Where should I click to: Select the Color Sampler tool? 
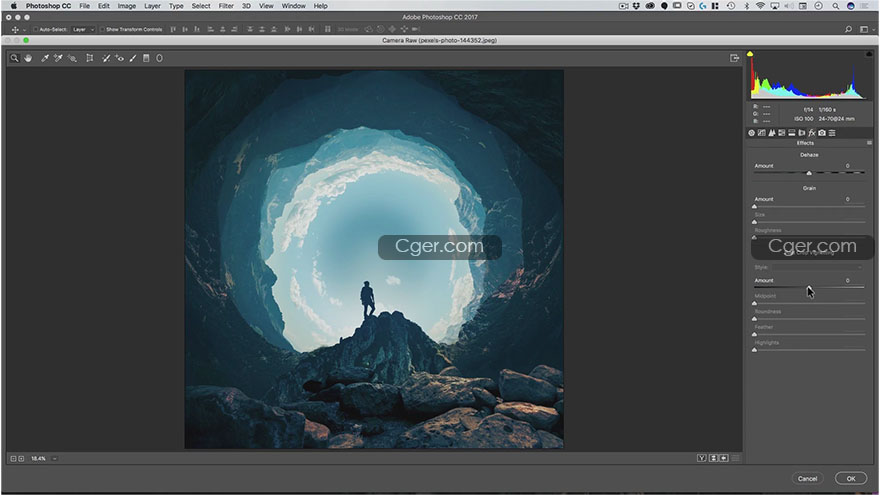click(58, 58)
